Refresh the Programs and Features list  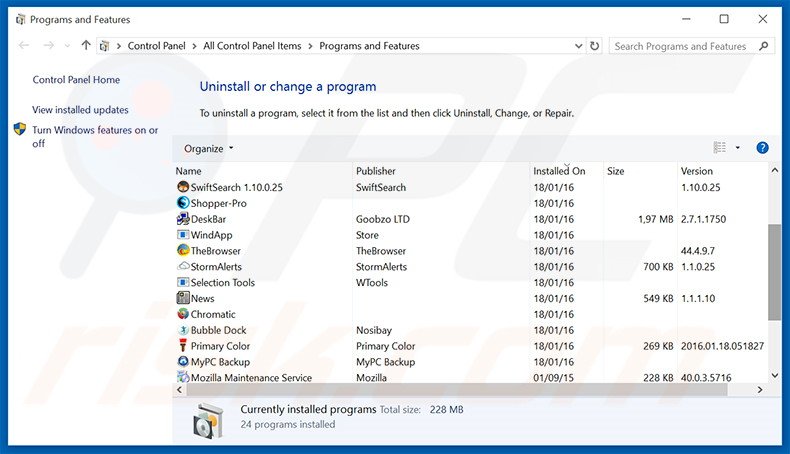[595, 46]
